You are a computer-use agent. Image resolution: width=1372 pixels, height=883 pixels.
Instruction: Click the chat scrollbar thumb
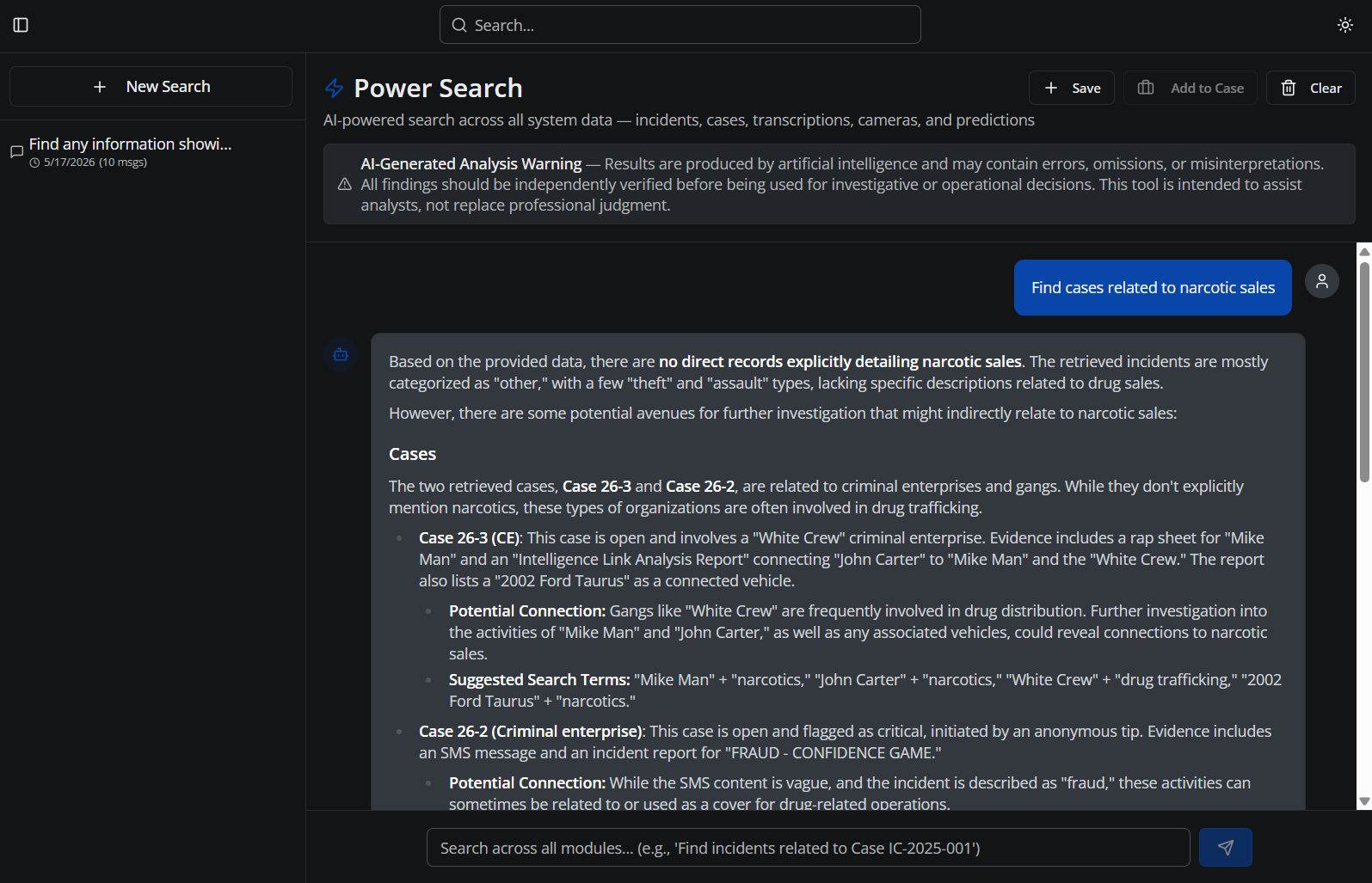[1364, 371]
